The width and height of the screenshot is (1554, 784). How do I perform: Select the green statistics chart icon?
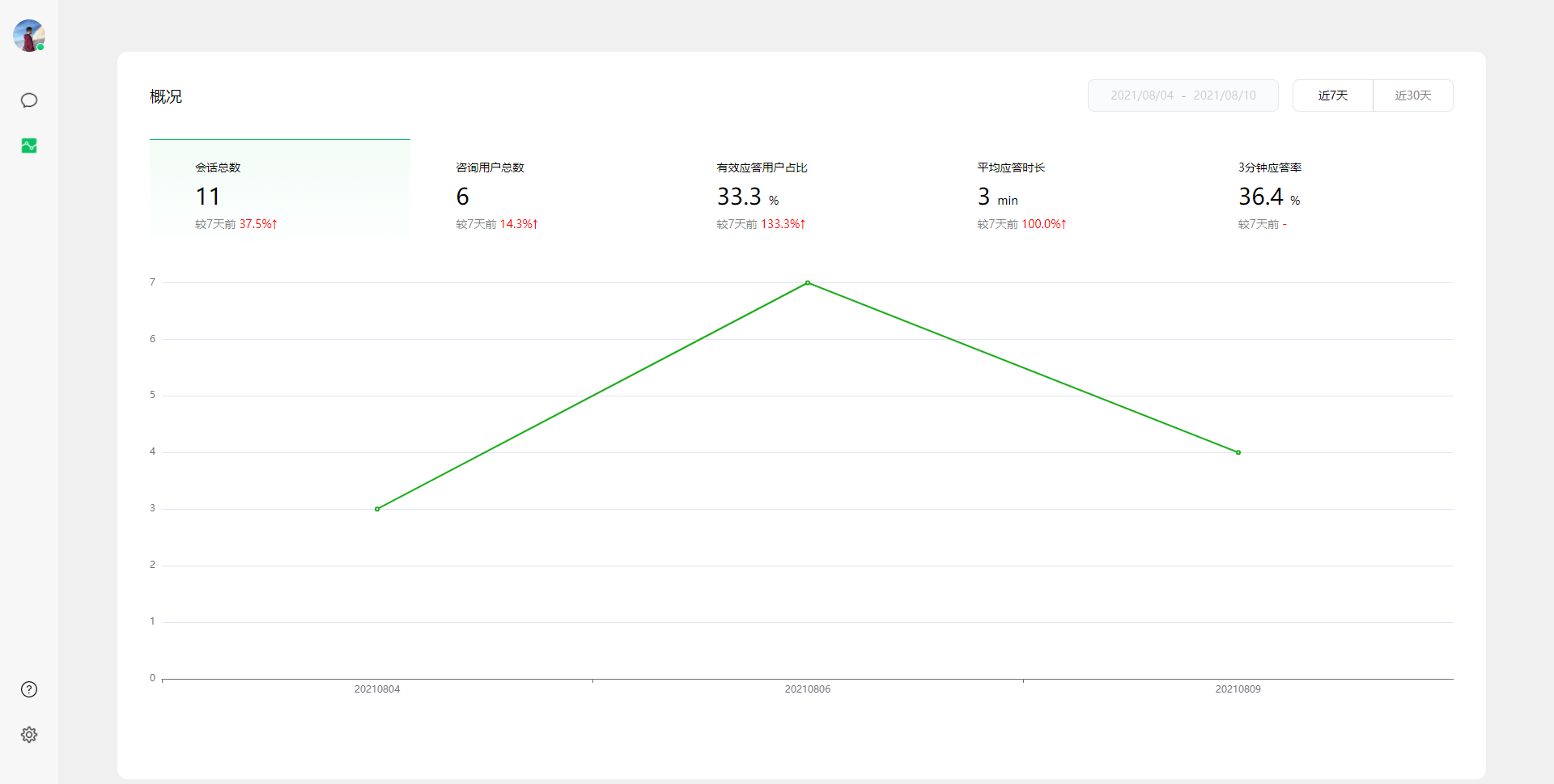tap(29, 146)
